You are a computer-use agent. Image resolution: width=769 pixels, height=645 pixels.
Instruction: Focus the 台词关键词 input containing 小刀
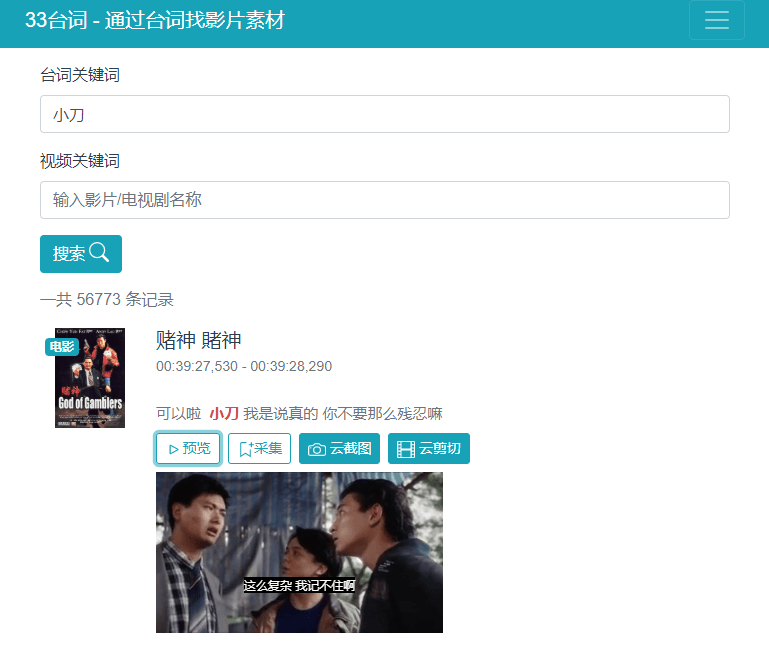pos(384,114)
